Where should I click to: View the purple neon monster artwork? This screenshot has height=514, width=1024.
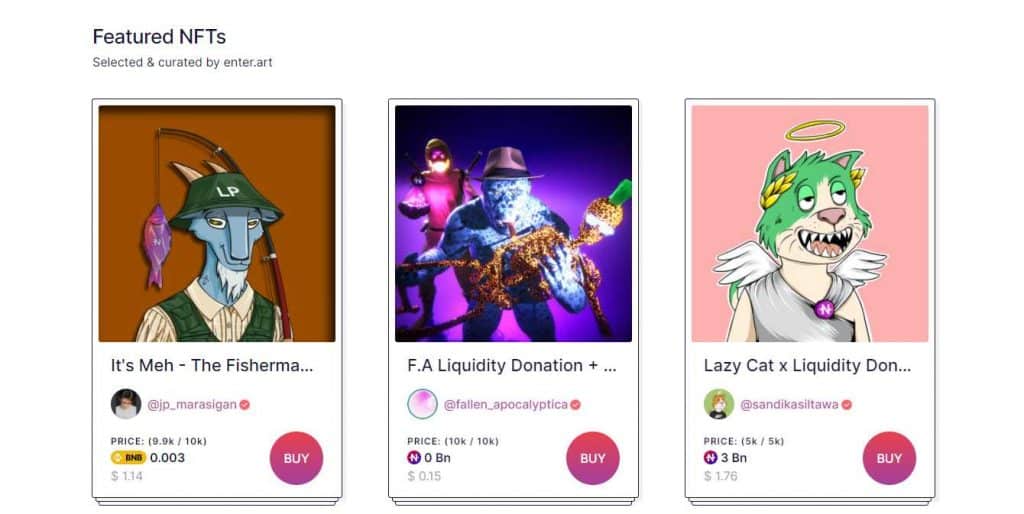513,223
